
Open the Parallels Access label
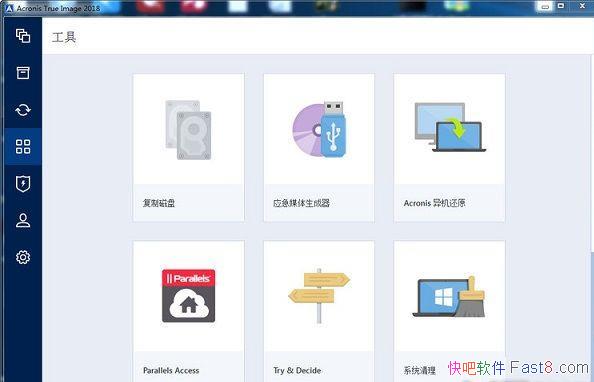pyautogui.click(x=171, y=370)
